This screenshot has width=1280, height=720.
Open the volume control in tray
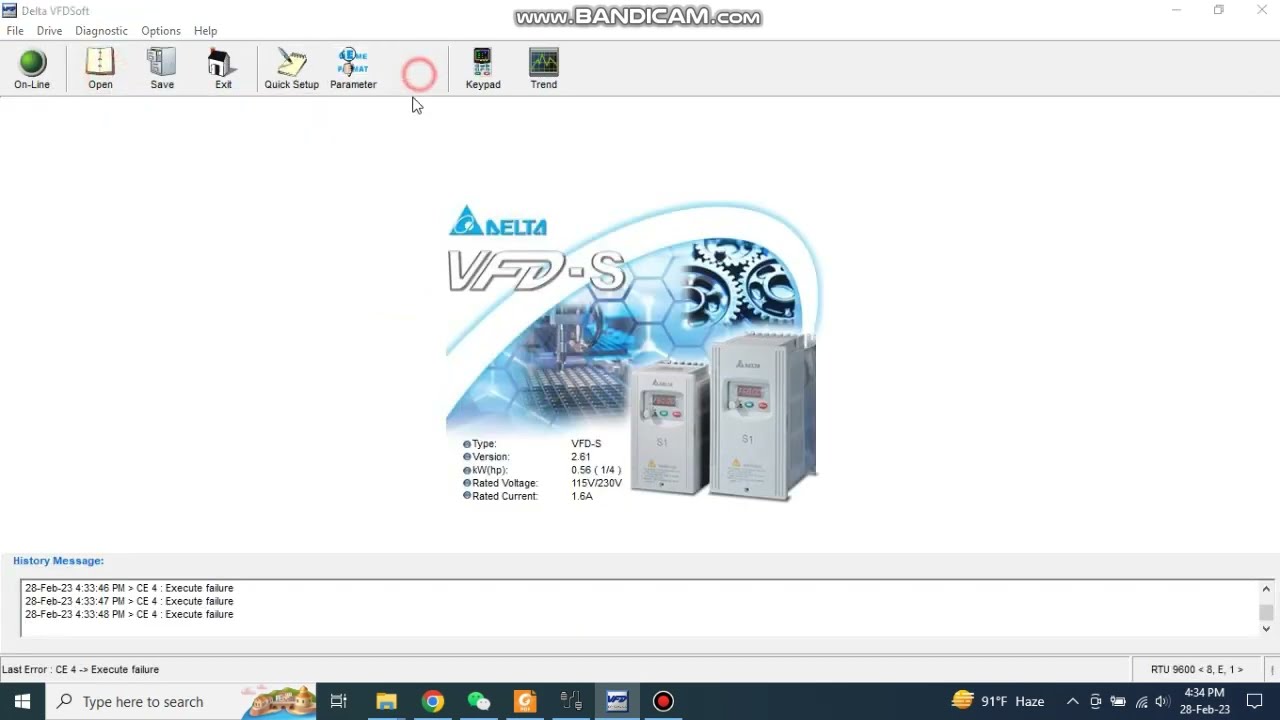tap(1162, 701)
